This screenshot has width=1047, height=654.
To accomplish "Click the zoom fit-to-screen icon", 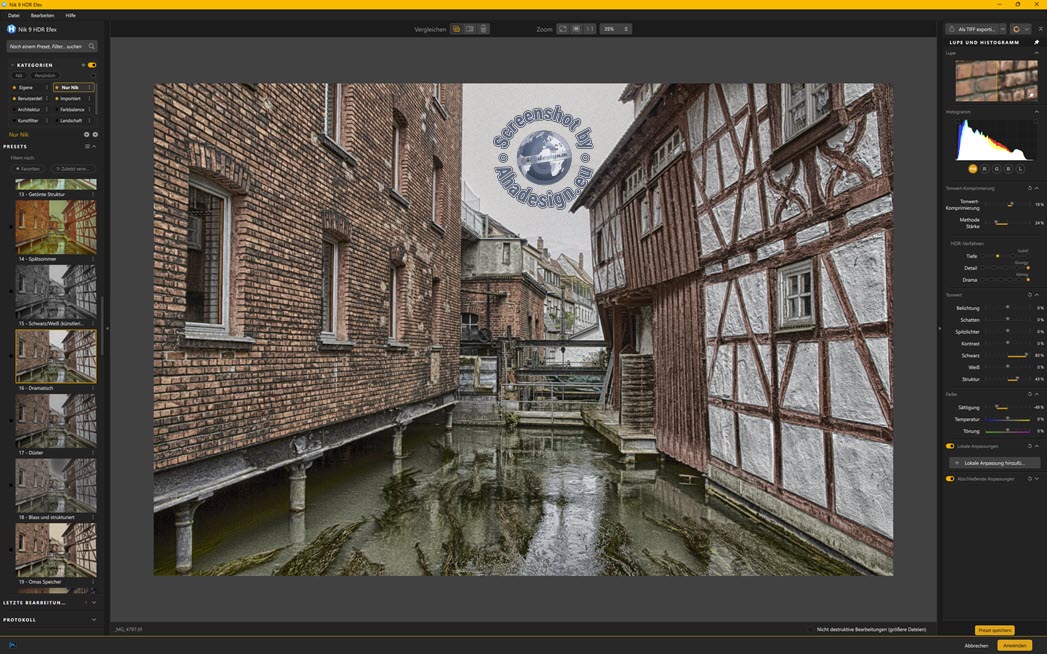I will (563, 29).
